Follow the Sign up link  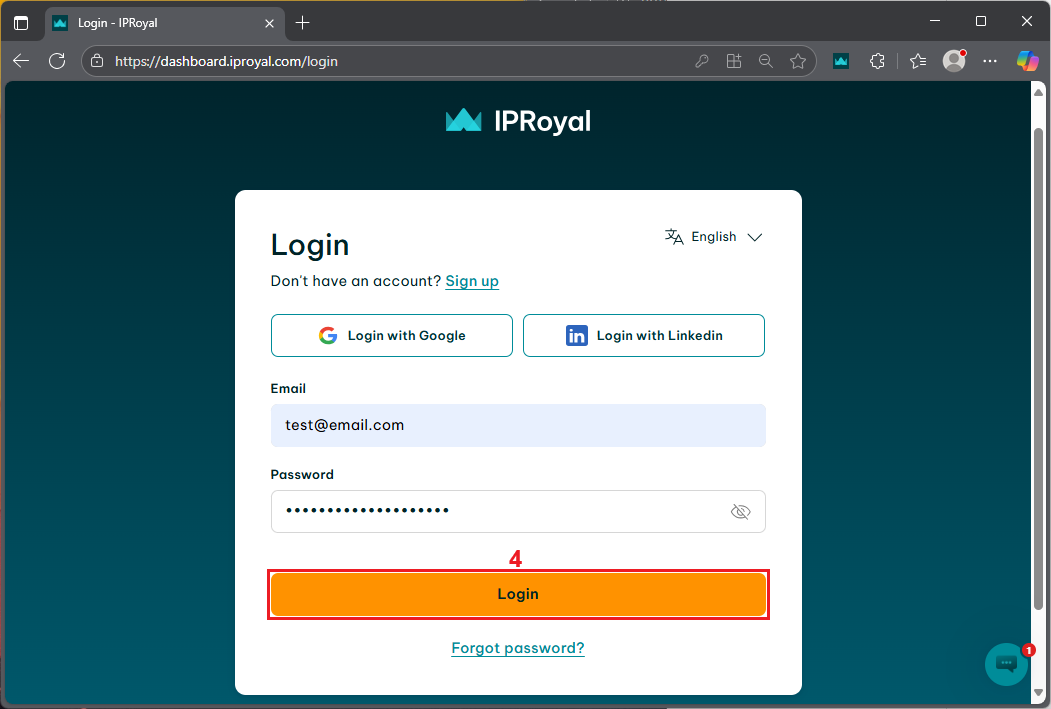pyautogui.click(x=472, y=281)
